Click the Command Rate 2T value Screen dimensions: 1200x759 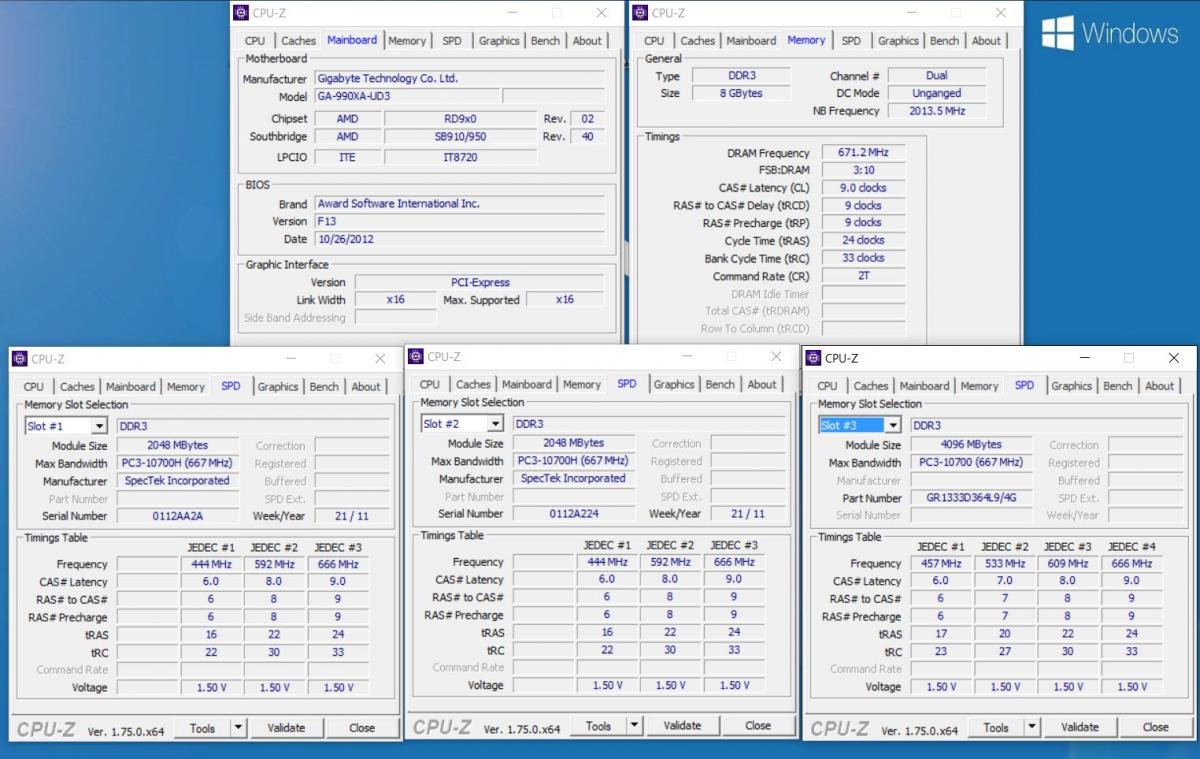tap(864, 276)
